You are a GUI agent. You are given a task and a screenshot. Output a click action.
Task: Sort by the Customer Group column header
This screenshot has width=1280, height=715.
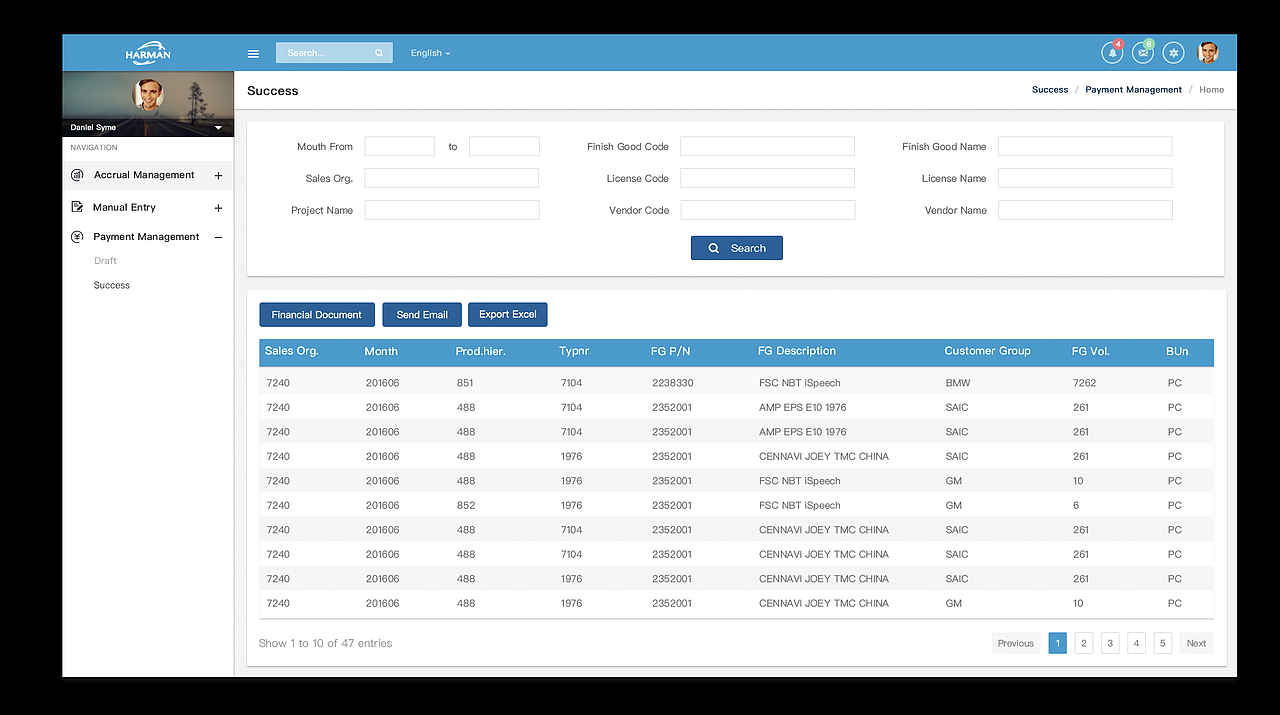988,351
